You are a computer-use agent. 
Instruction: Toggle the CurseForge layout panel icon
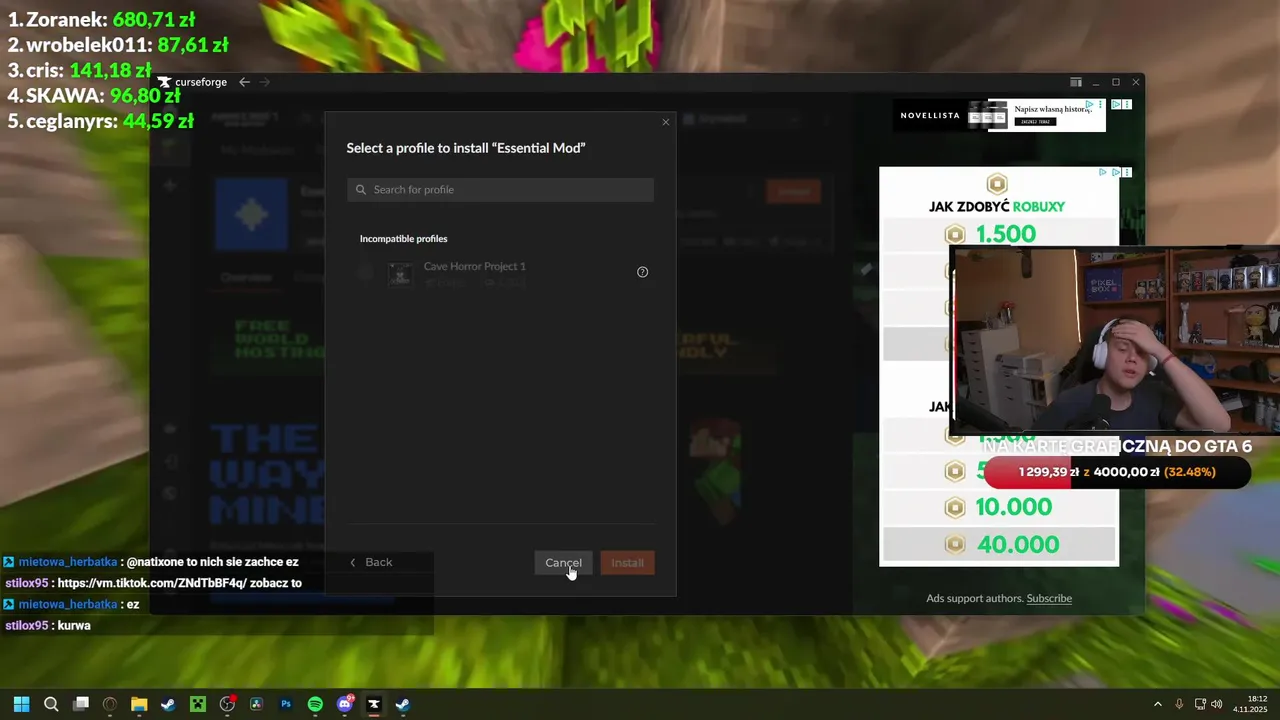coord(1076,82)
